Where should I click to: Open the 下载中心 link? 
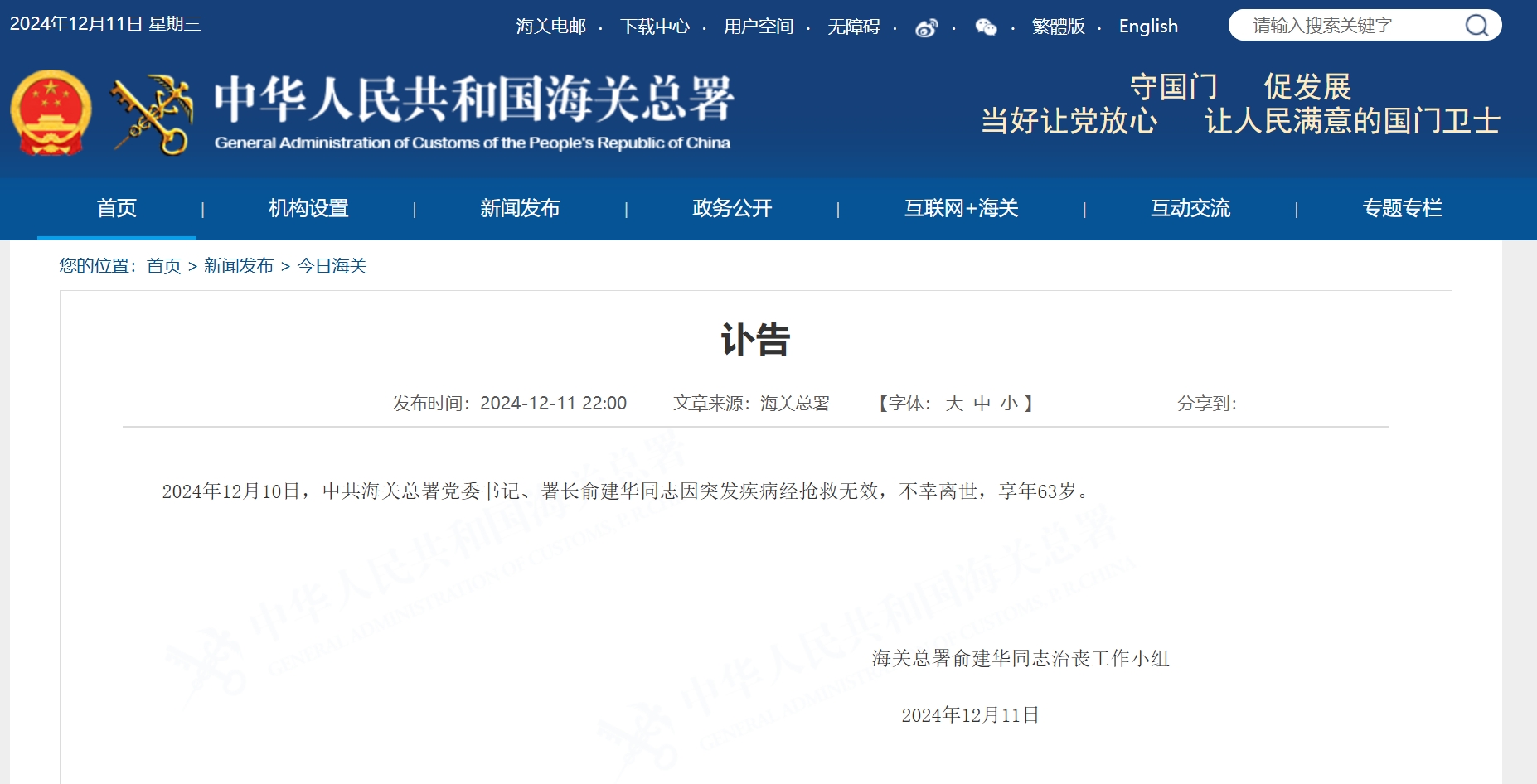(x=654, y=27)
